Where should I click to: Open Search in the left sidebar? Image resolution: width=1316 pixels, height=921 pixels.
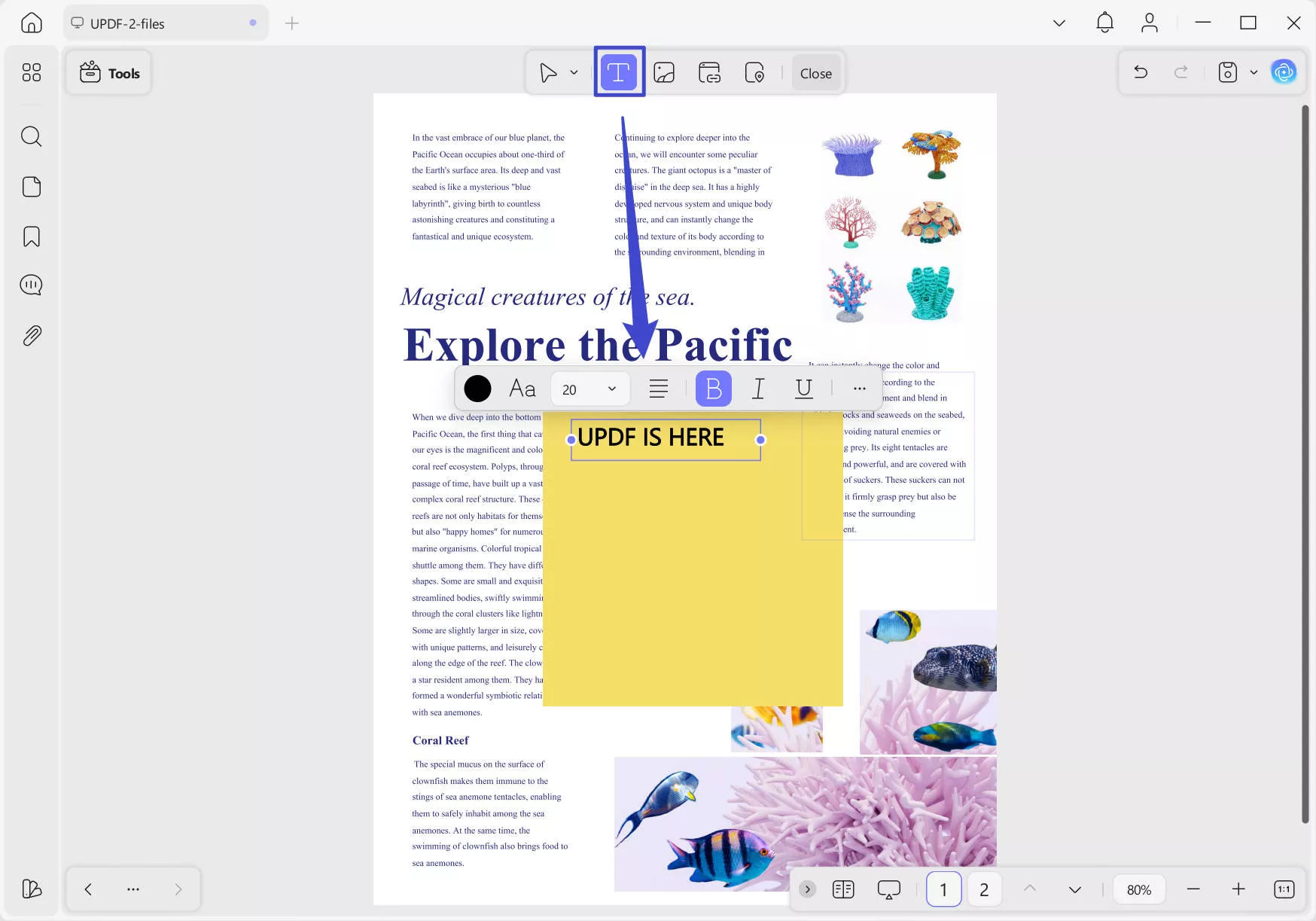tap(31, 136)
